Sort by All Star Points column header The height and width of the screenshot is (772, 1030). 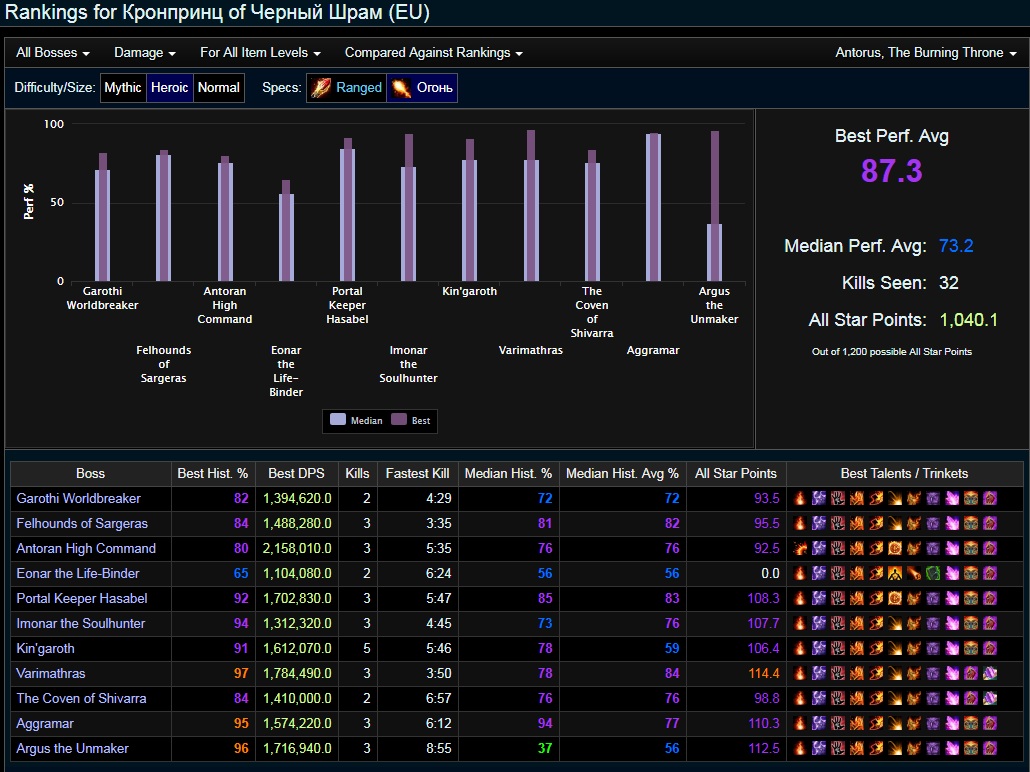[736, 473]
